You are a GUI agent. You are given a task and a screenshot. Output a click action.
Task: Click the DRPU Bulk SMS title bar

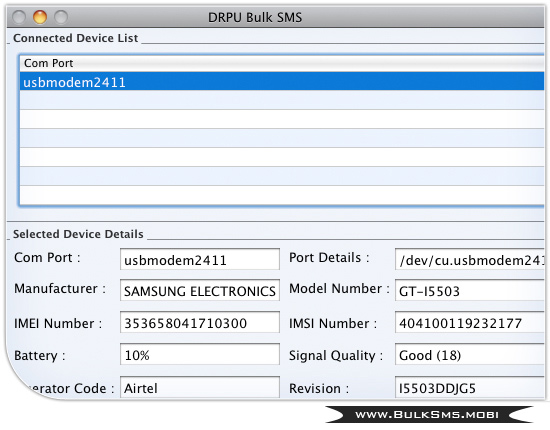pyautogui.click(x=255, y=17)
